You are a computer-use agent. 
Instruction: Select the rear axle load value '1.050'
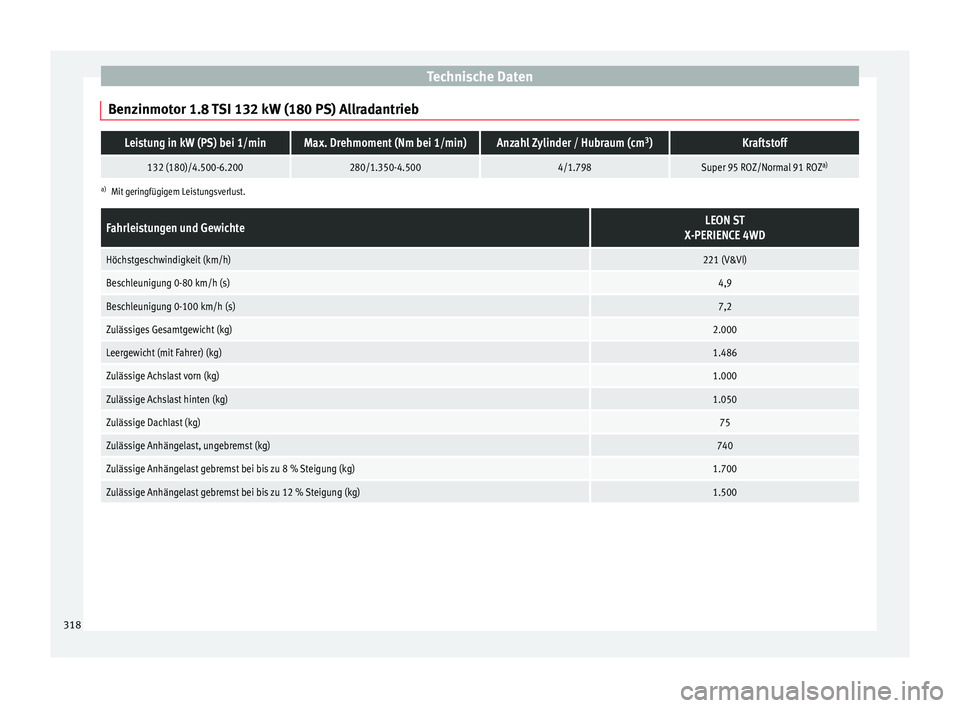[725, 399]
